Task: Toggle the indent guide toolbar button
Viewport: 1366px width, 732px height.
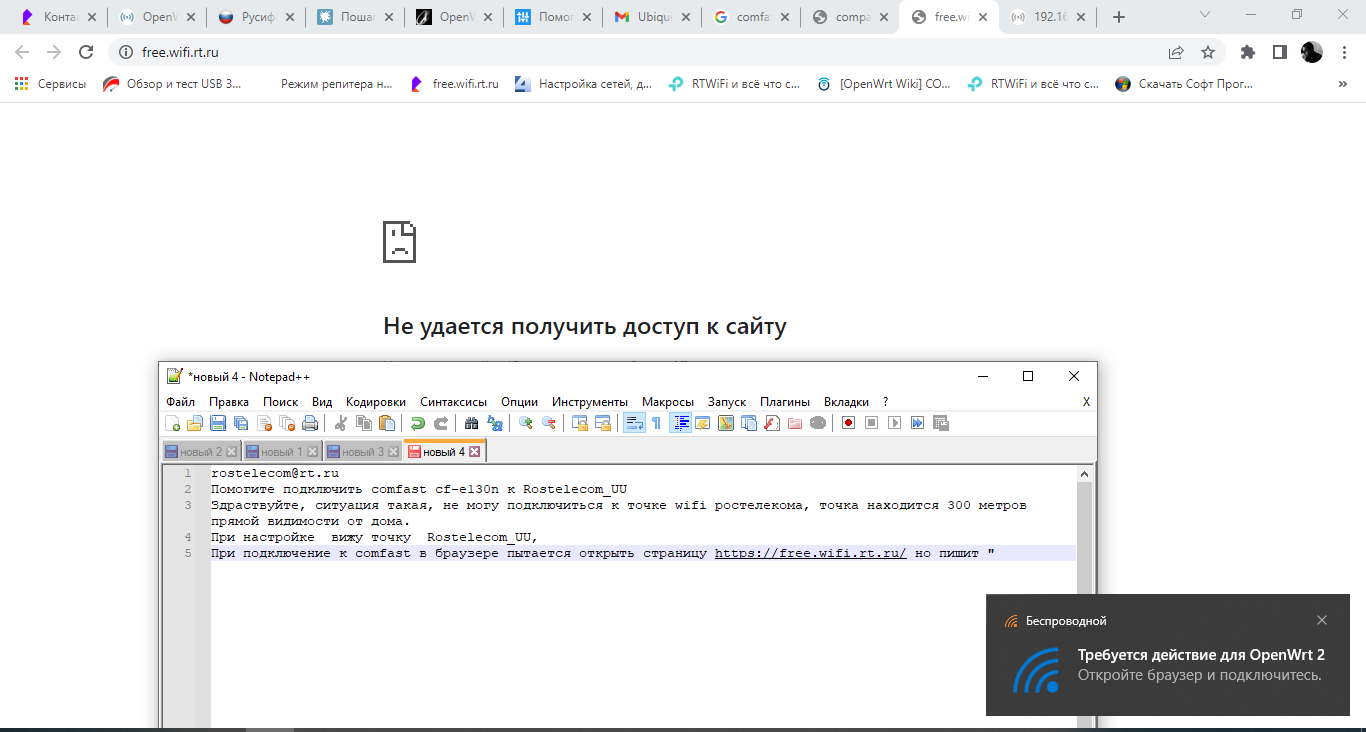Action: tap(681, 423)
